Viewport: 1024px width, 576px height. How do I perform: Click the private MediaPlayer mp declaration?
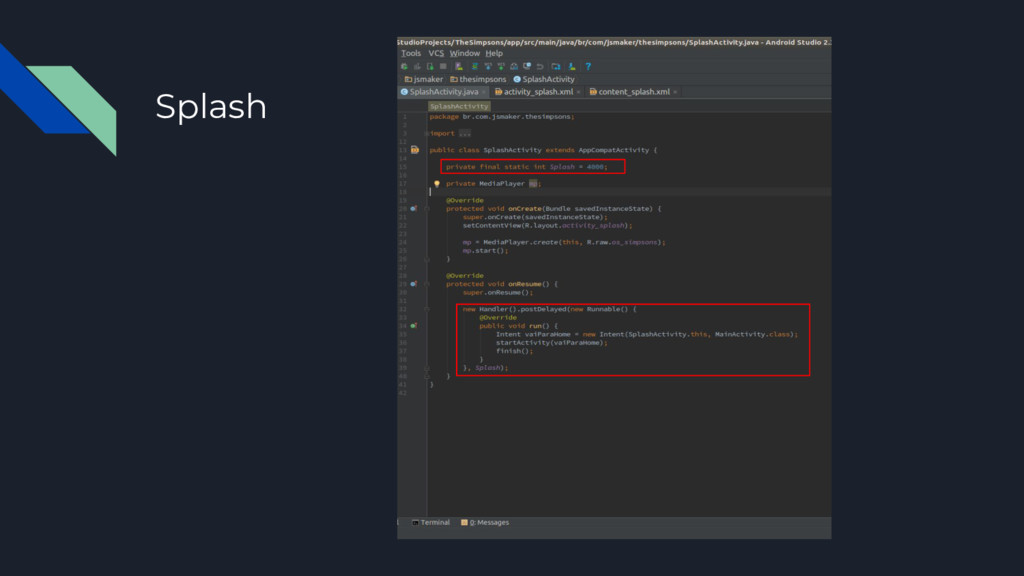[493, 184]
